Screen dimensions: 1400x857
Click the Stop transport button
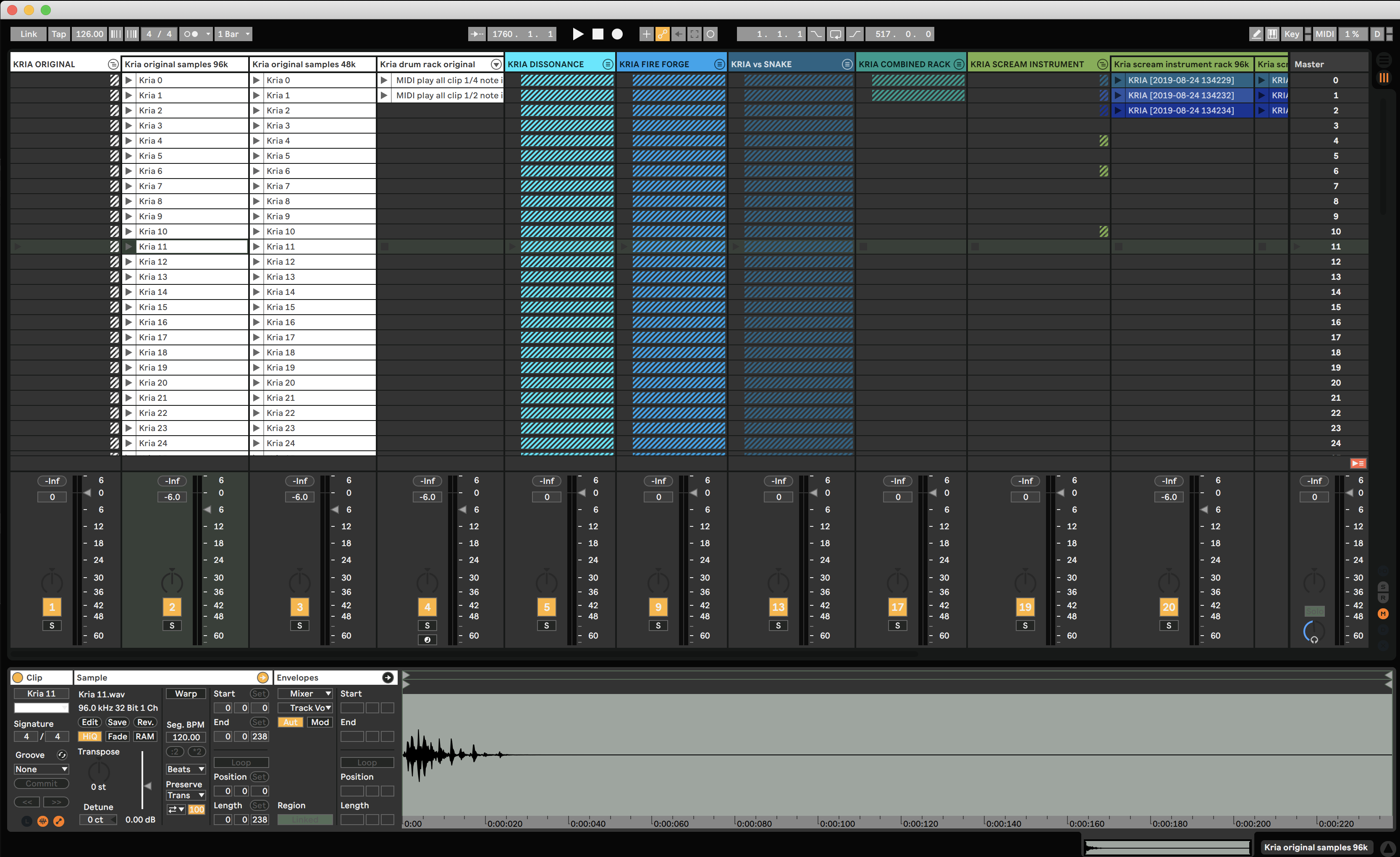[598, 34]
